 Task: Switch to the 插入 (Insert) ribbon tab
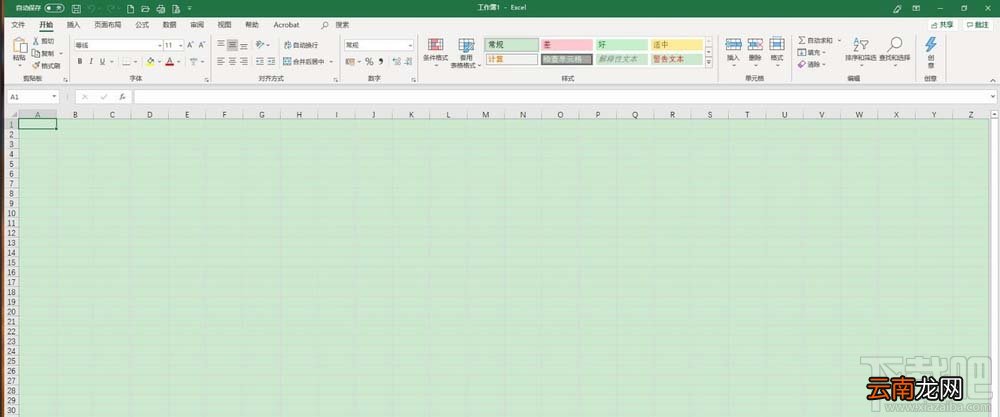pos(73,25)
